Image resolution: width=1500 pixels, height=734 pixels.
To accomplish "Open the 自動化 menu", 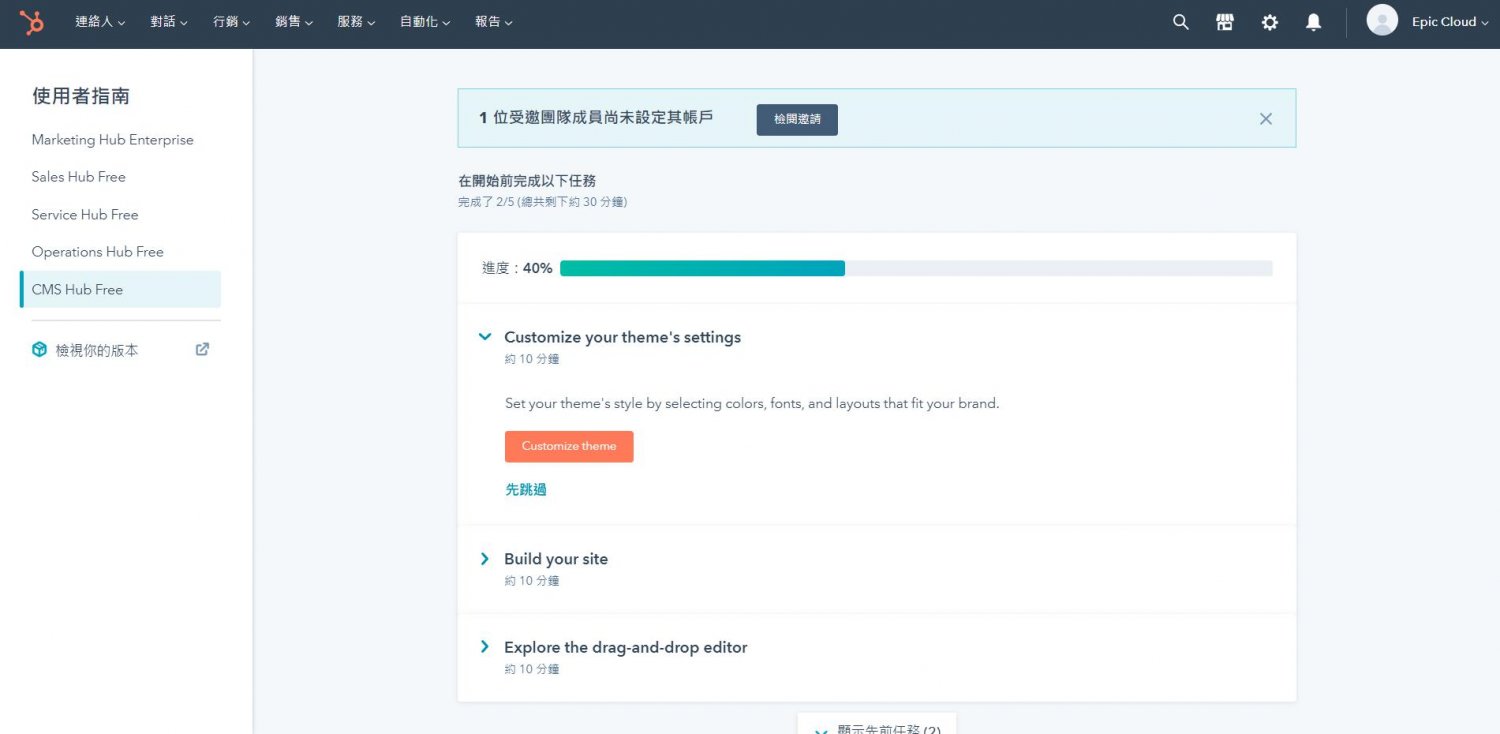I will pyautogui.click(x=425, y=22).
